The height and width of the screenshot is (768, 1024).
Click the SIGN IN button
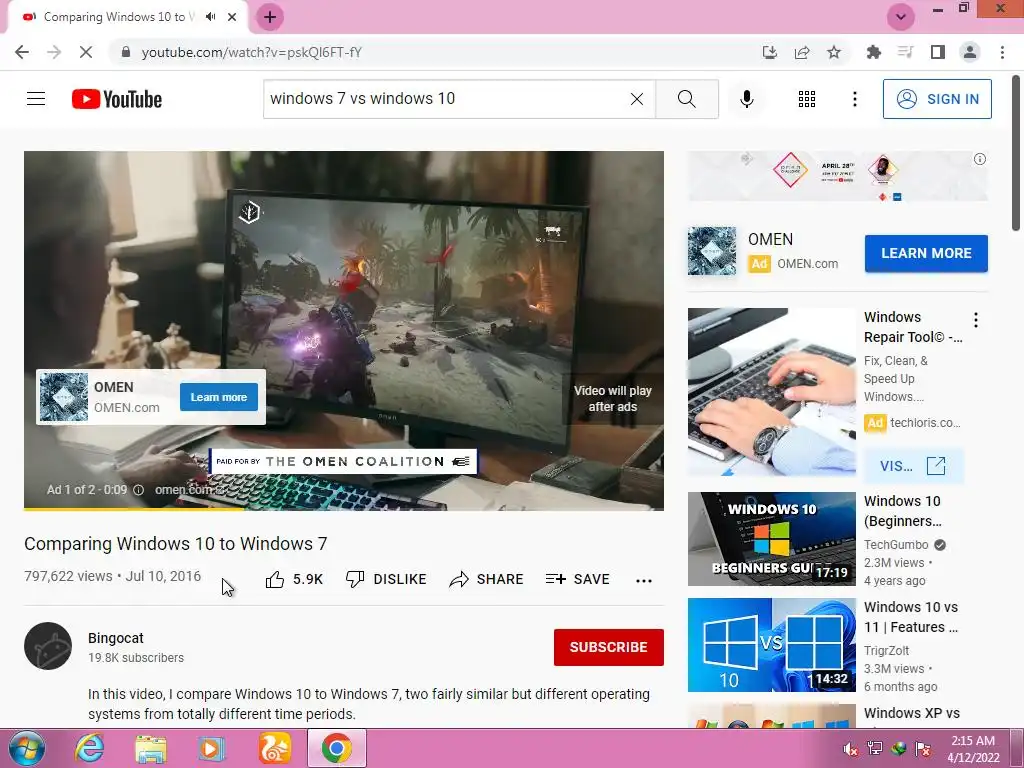(936, 99)
